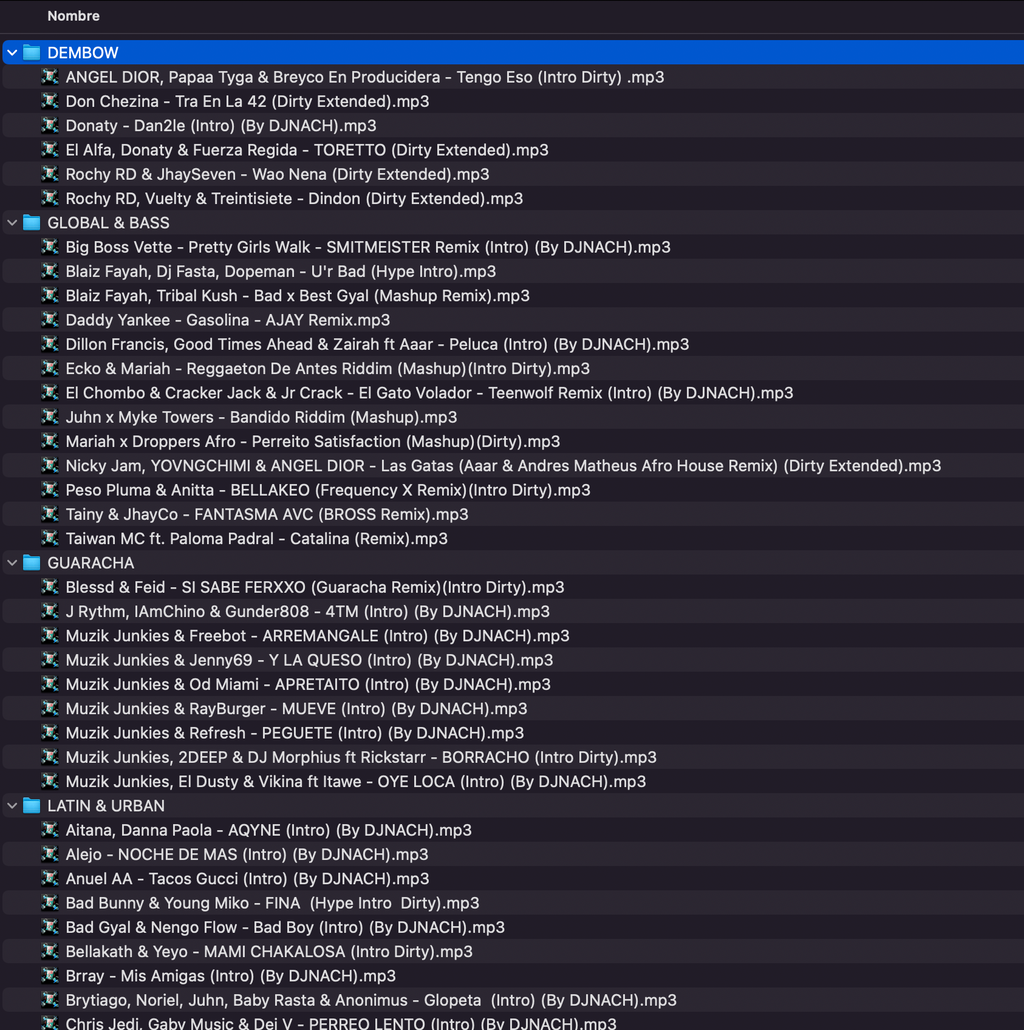Click mp3 icon of Bandido Riddim (Mashup)
The width and height of the screenshot is (1024, 1030).
(50, 417)
